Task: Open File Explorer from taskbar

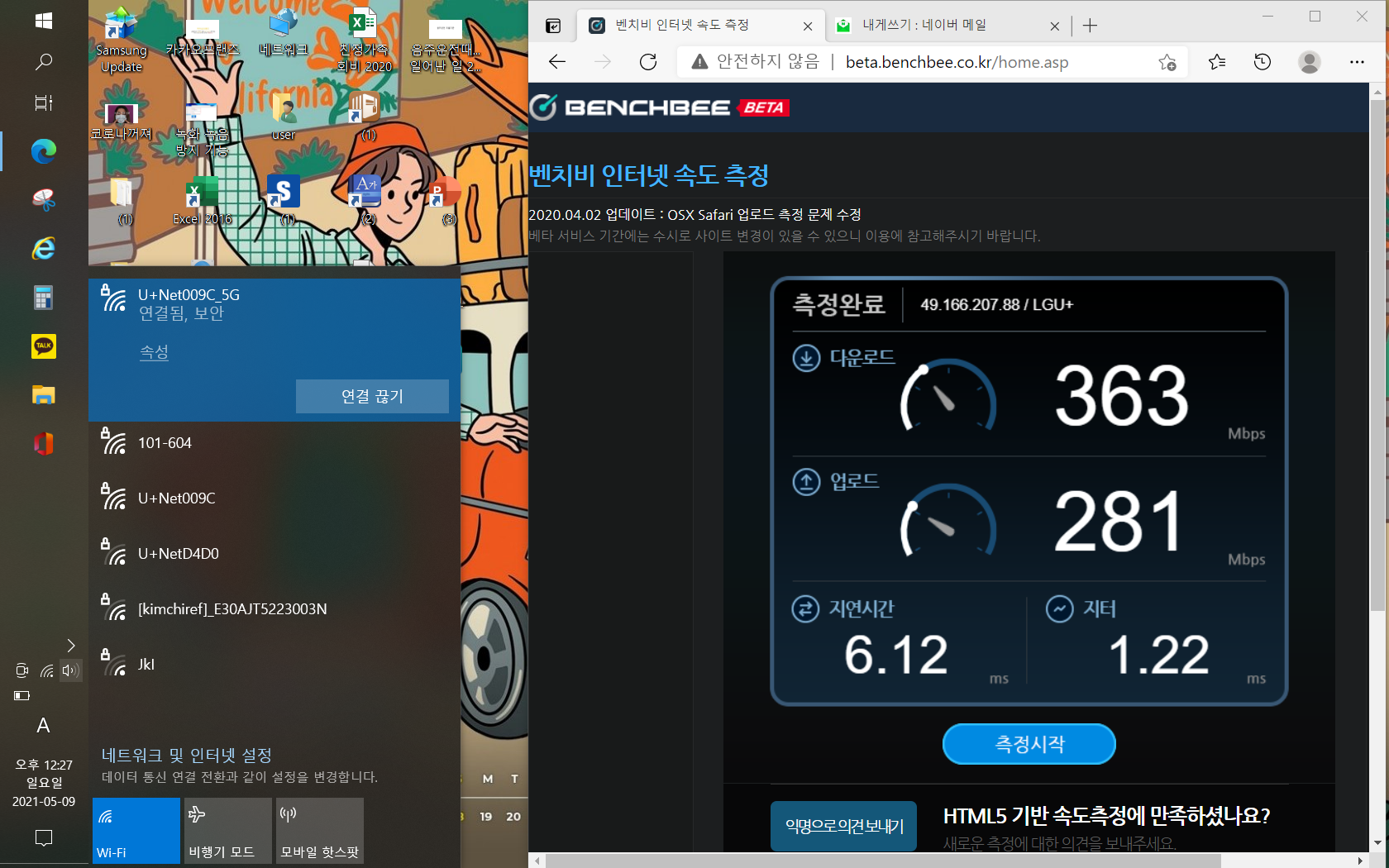Action: coord(44,394)
